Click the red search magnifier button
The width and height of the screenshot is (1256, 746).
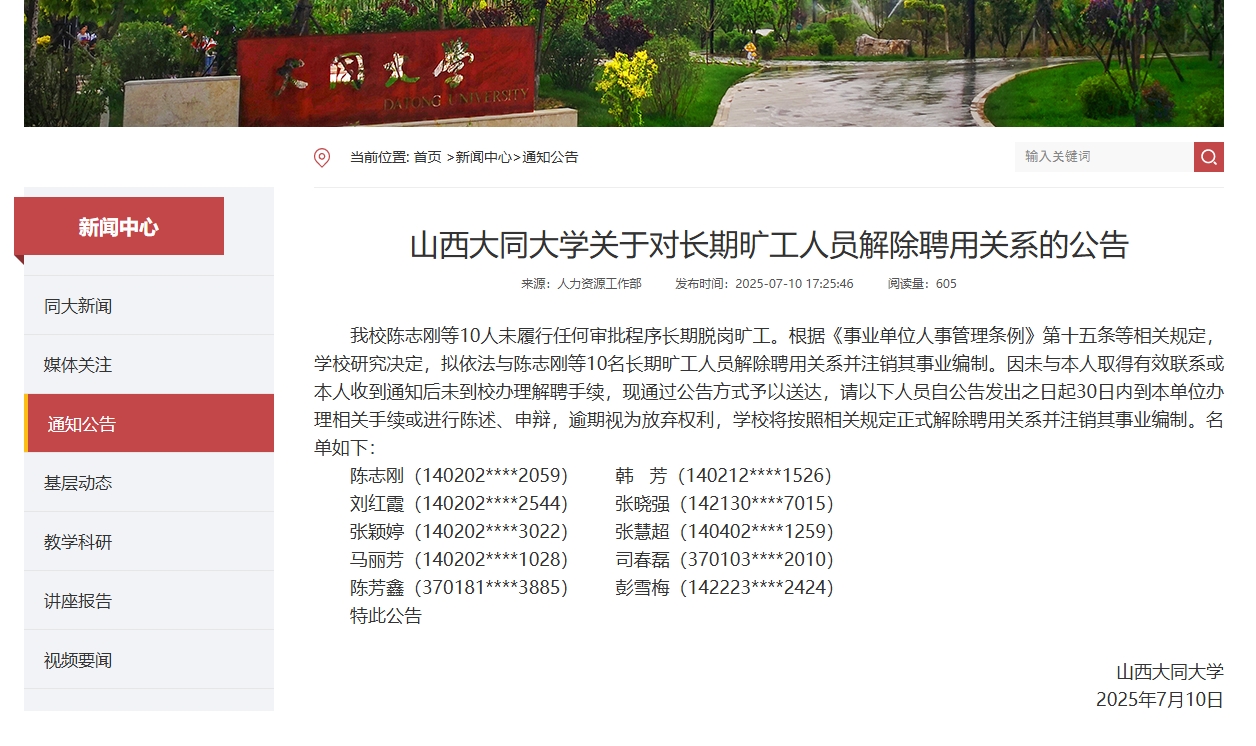(1208, 157)
